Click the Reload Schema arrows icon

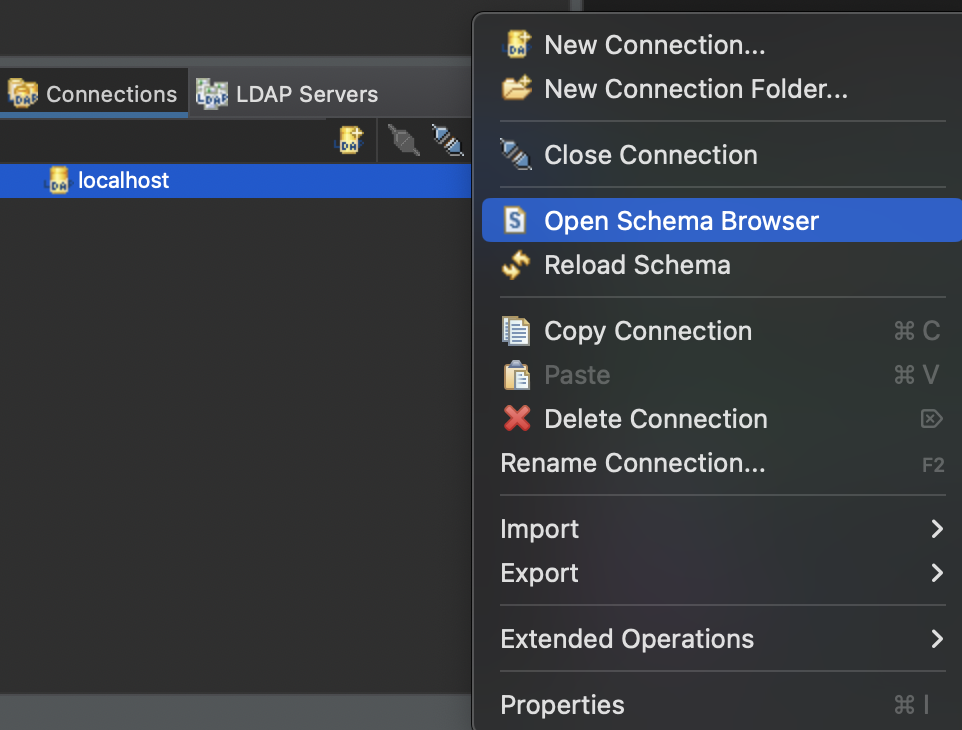tap(515, 266)
